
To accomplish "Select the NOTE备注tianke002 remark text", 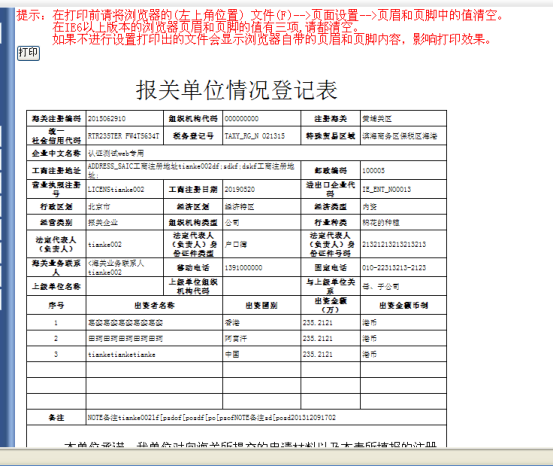I will 212,418.
